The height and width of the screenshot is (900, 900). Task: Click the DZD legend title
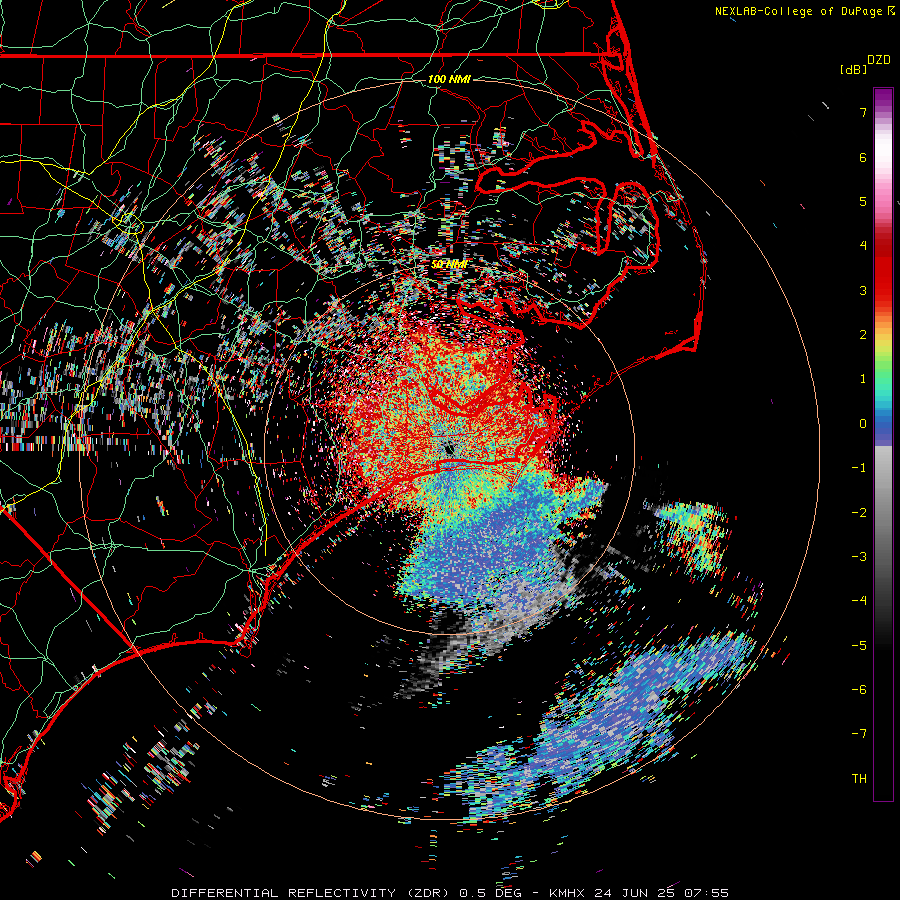[x=879, y=60]
